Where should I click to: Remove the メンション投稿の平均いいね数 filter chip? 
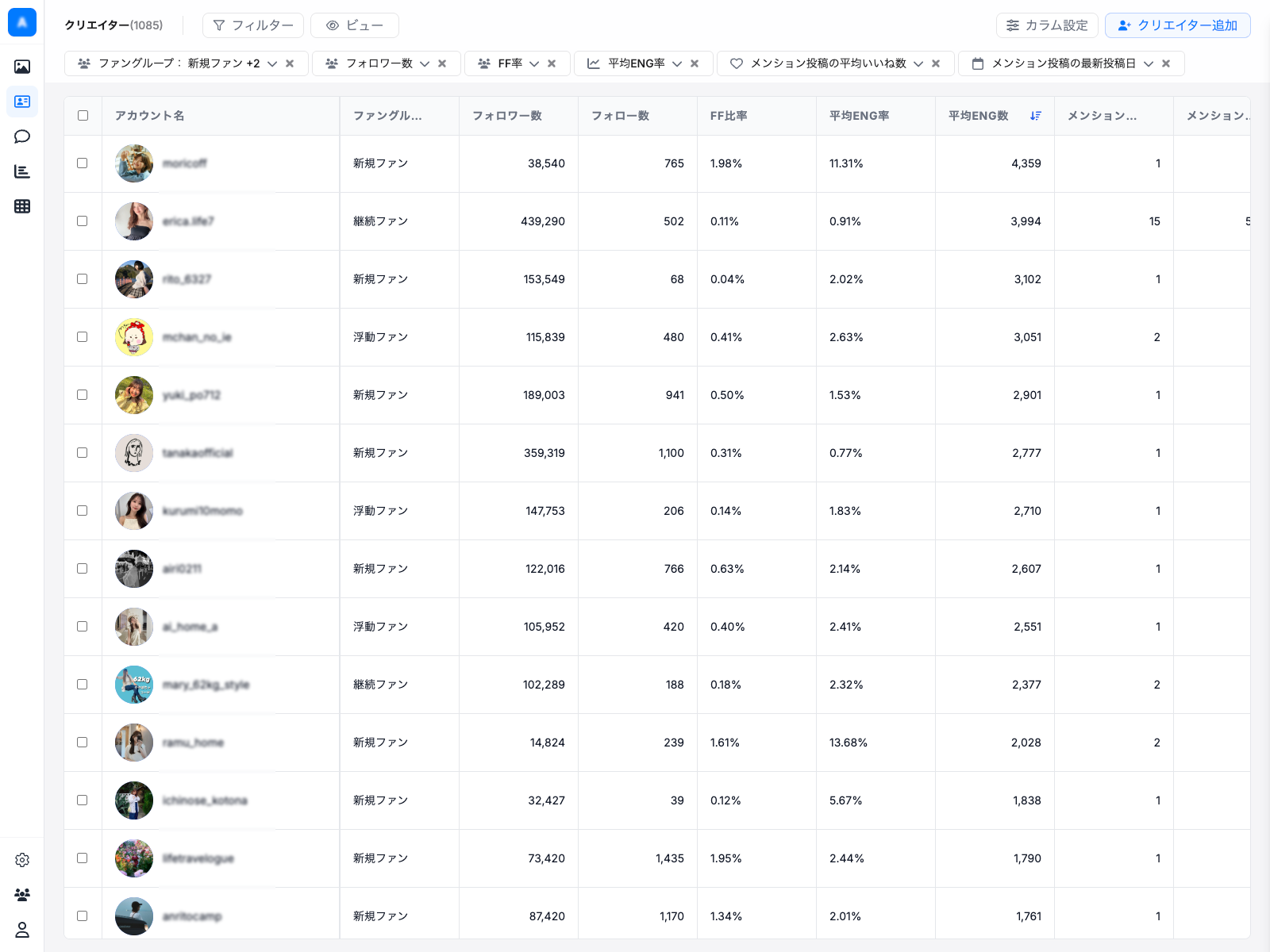coord(936,63)
